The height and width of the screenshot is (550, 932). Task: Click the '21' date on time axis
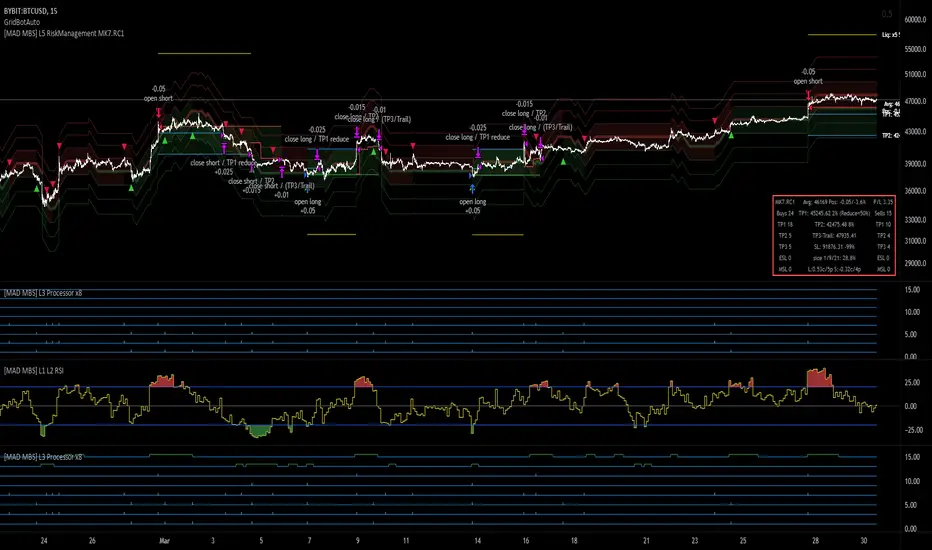[x=646, y=540]
